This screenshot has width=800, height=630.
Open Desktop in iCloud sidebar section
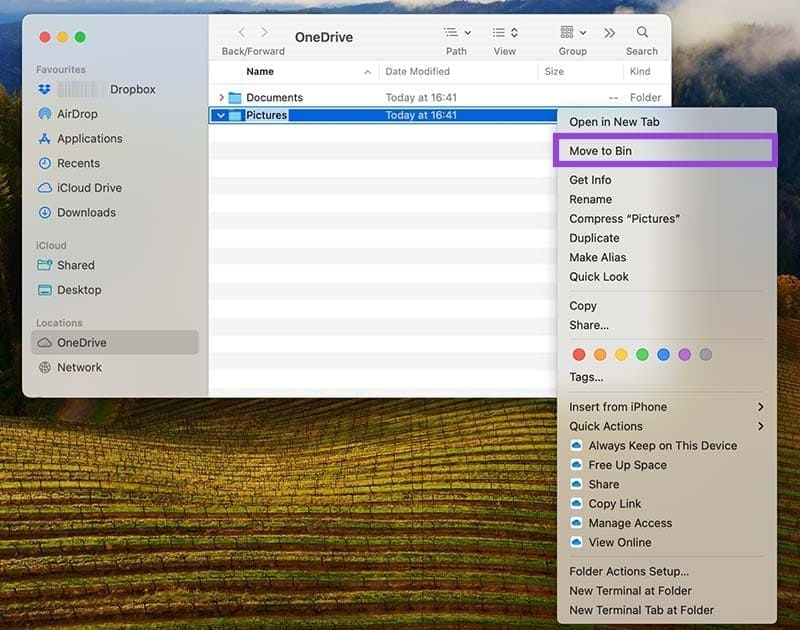[x=79, y=290]
